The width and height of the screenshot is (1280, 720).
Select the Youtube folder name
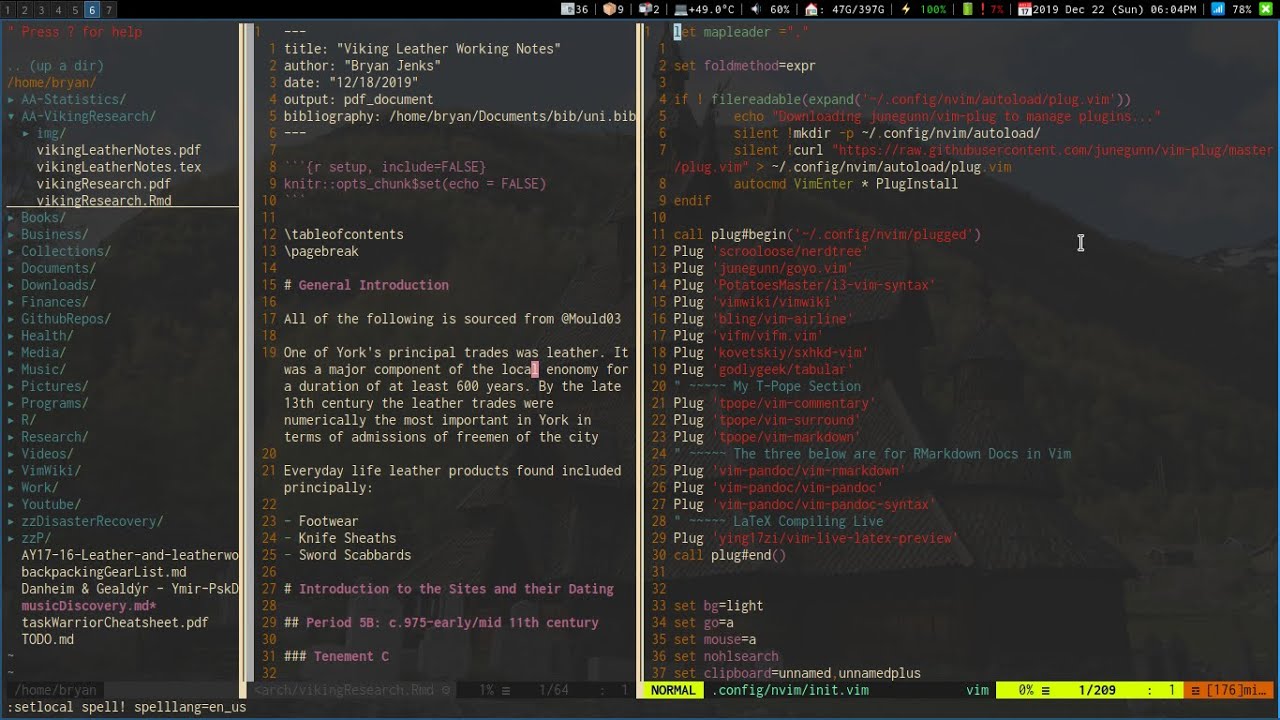coord(51,506)
